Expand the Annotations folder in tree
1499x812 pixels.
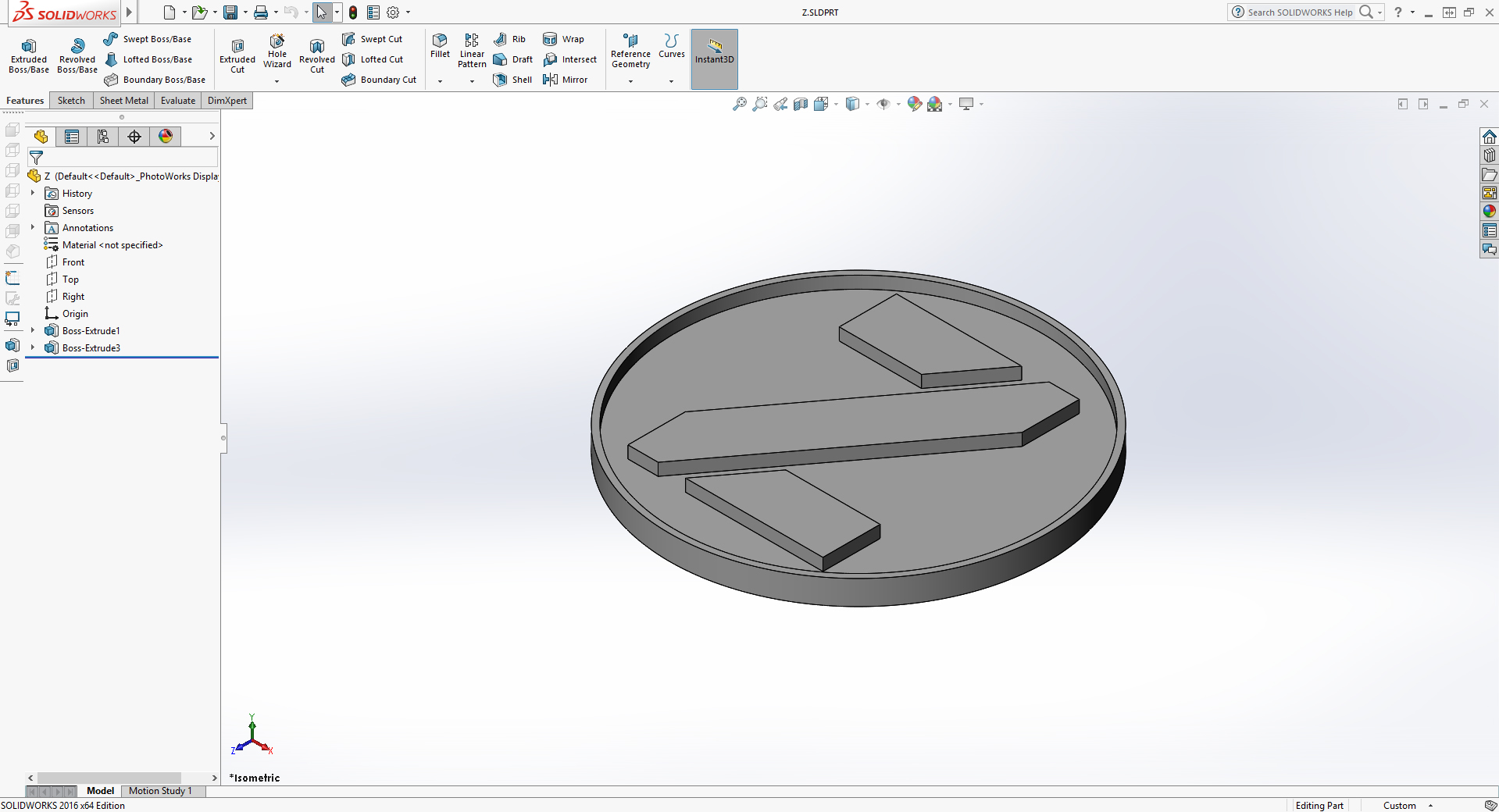click(x=33, y=228)
